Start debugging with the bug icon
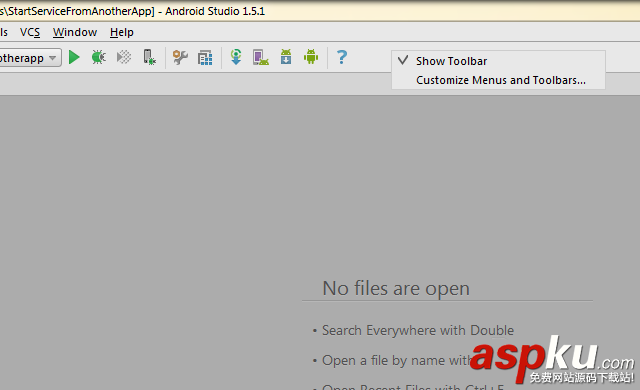This screenshot has height=390, width=640. [x=98, y=57]
